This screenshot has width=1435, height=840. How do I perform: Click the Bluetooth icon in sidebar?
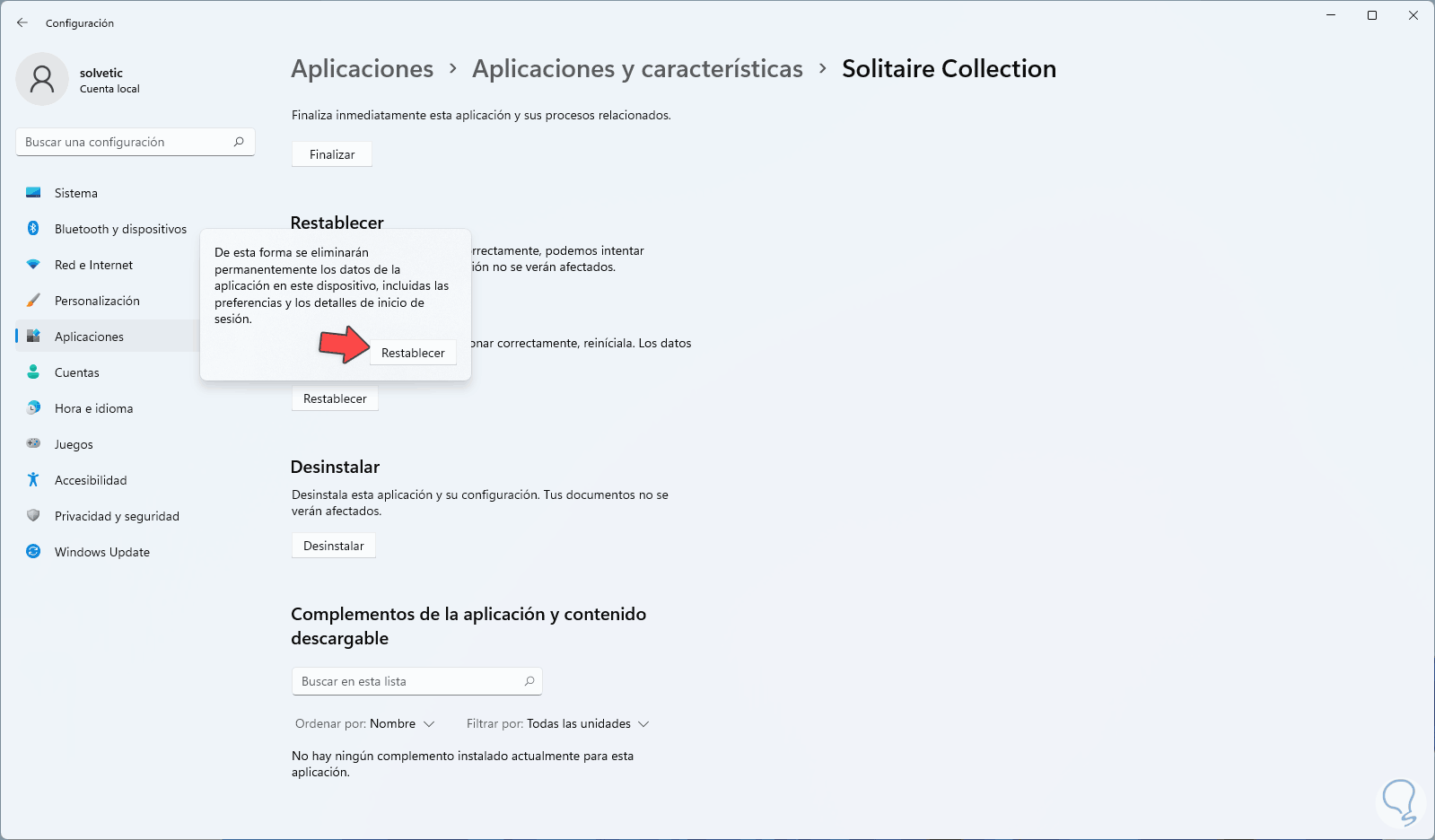pyautogui.click(x=33, y=229)
